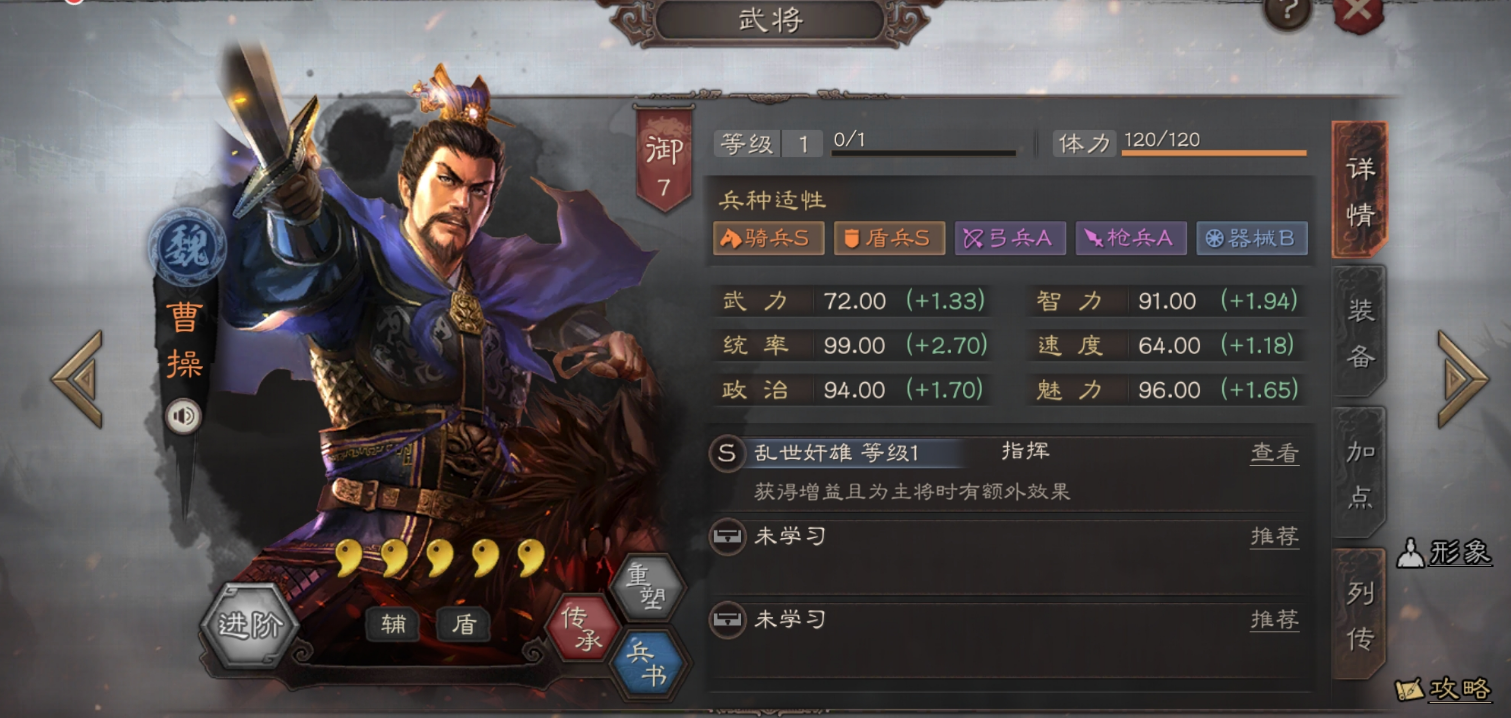
Task: Open the help question mark icon
Action: [x=1286, y=13]
